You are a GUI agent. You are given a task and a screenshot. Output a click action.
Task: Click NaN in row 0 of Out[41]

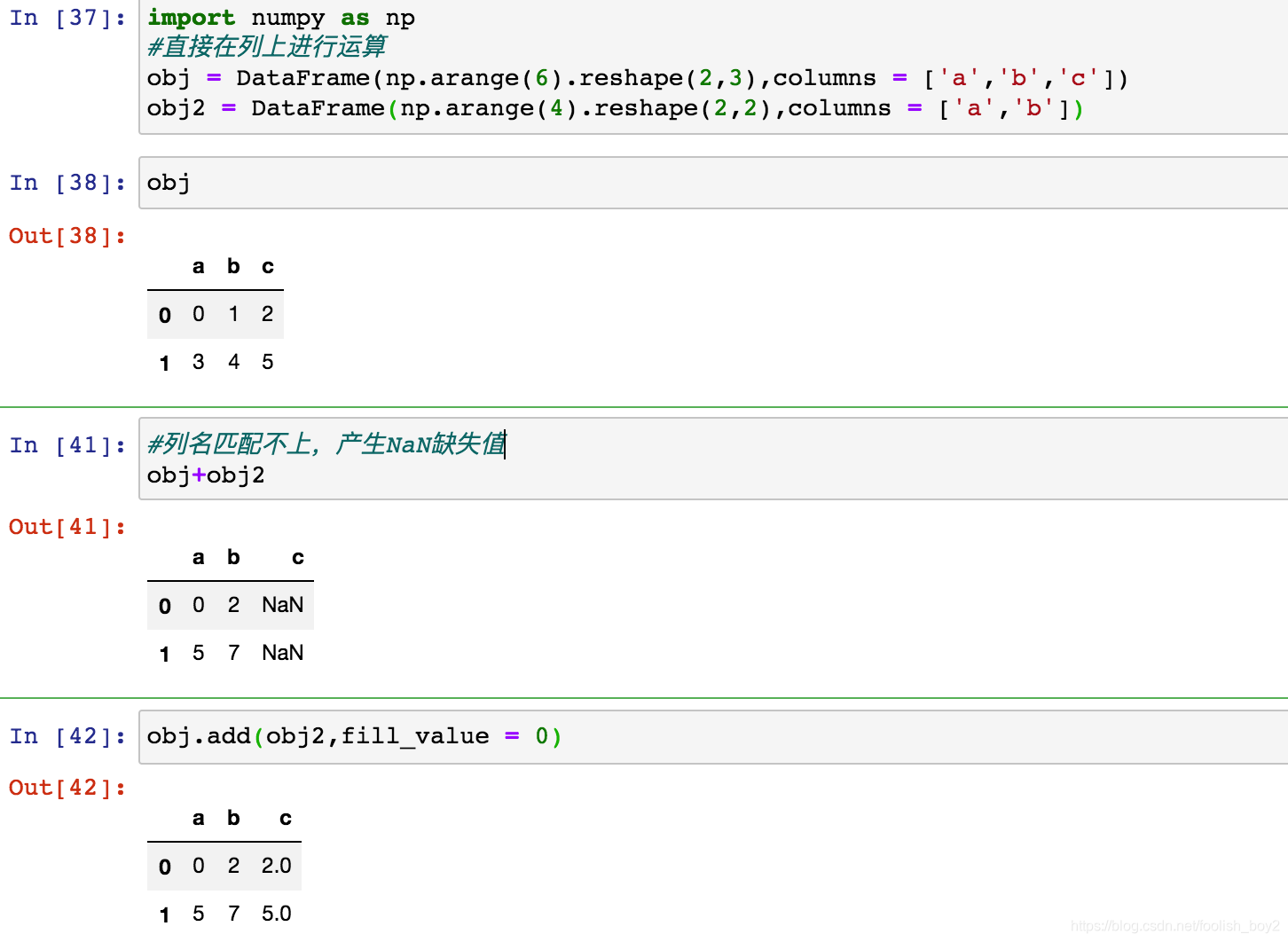283,605
